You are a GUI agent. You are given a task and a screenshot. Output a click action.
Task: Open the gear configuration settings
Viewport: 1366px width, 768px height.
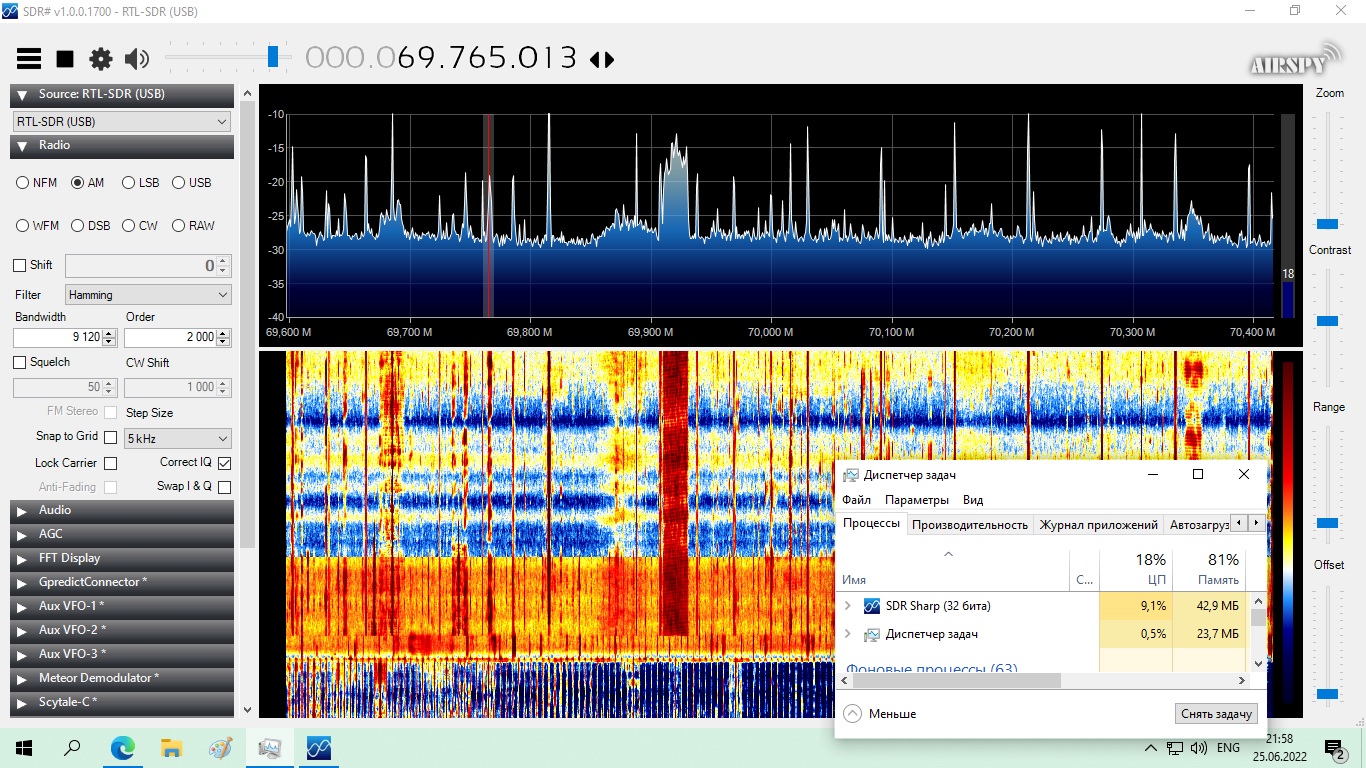[x=101, y=59]
